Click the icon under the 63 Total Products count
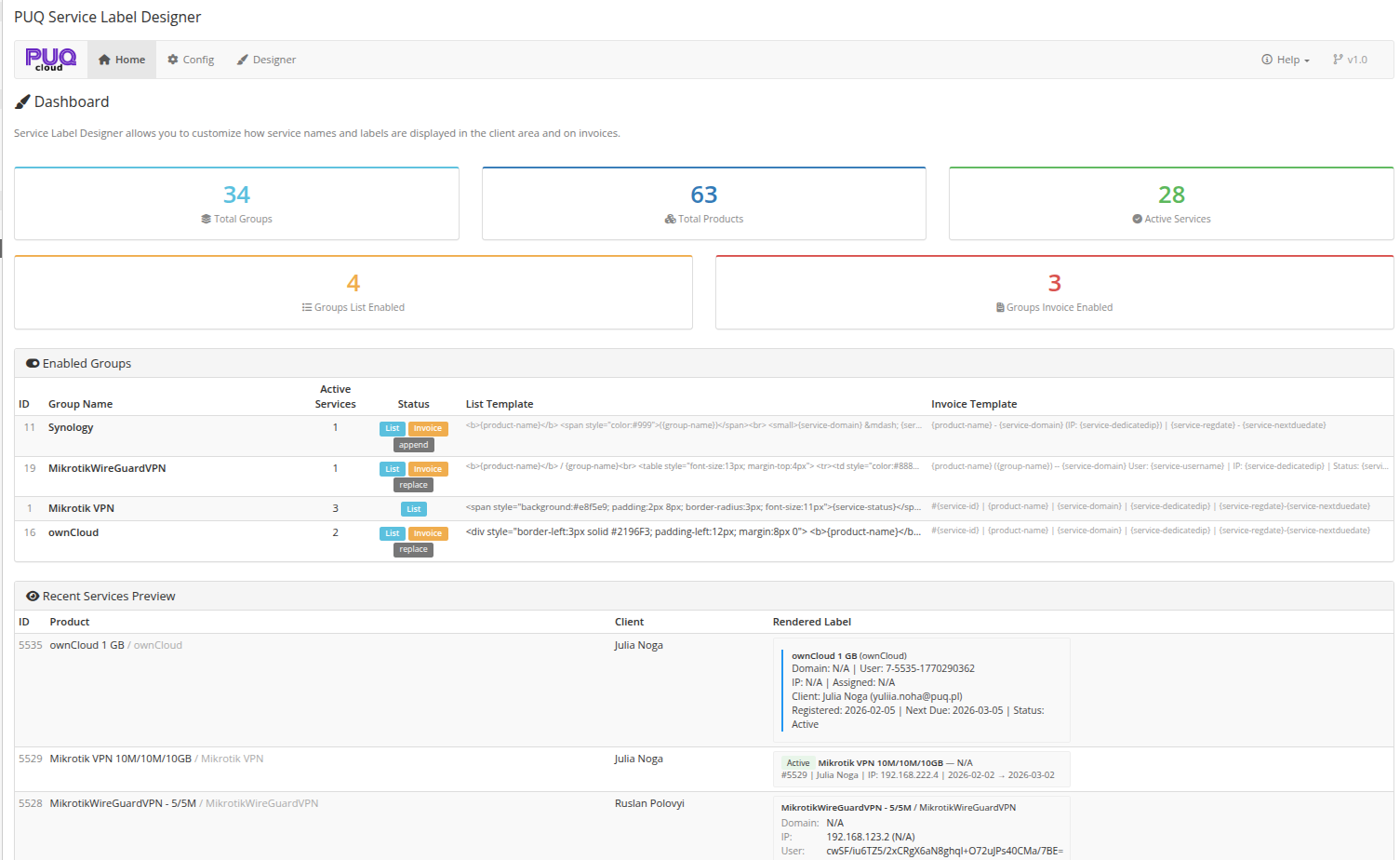This screenshot has height=860, width=1400. pyautogui.click(x=670, y=219)
